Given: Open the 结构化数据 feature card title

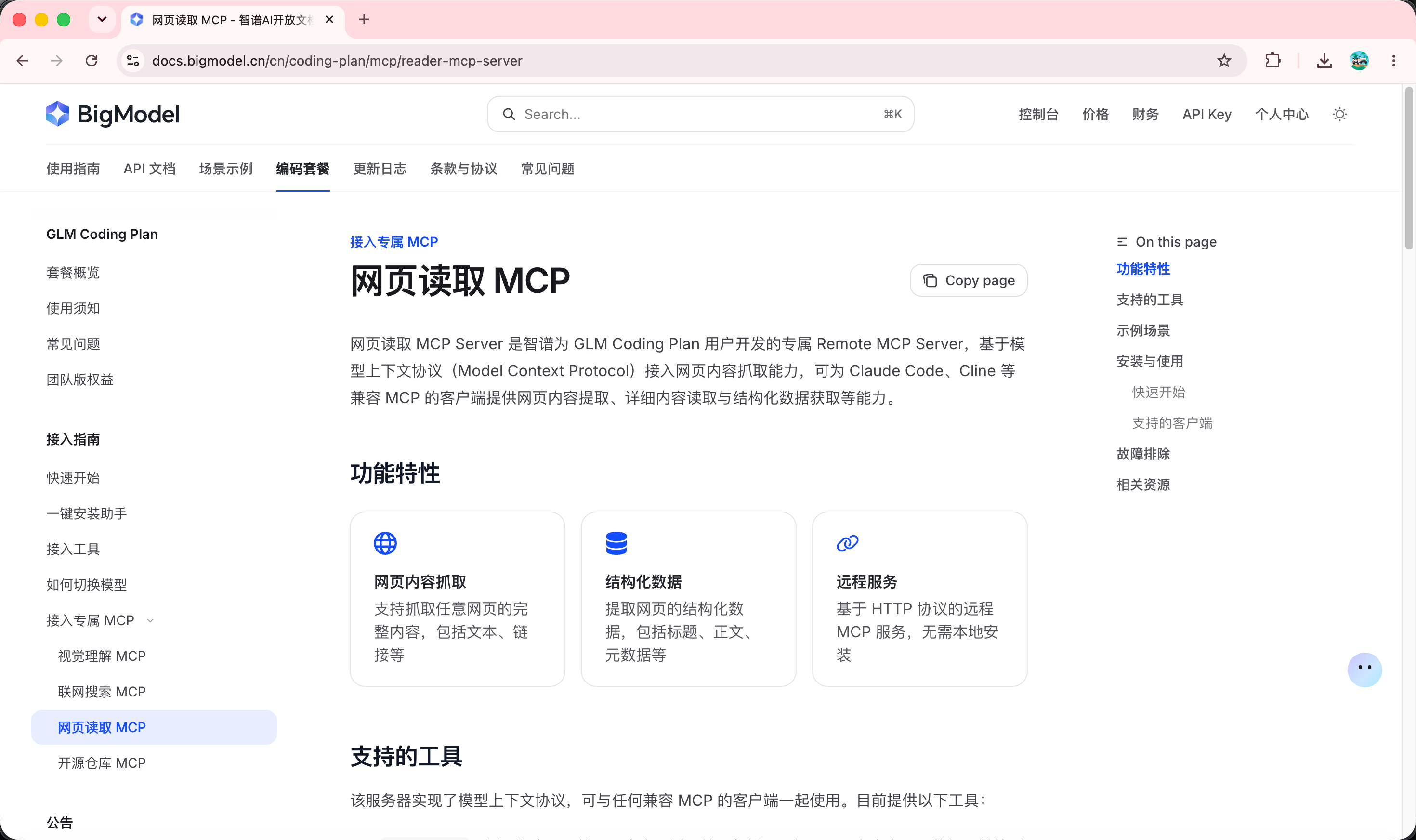Looking at the screenshot, I should (643, 581).
